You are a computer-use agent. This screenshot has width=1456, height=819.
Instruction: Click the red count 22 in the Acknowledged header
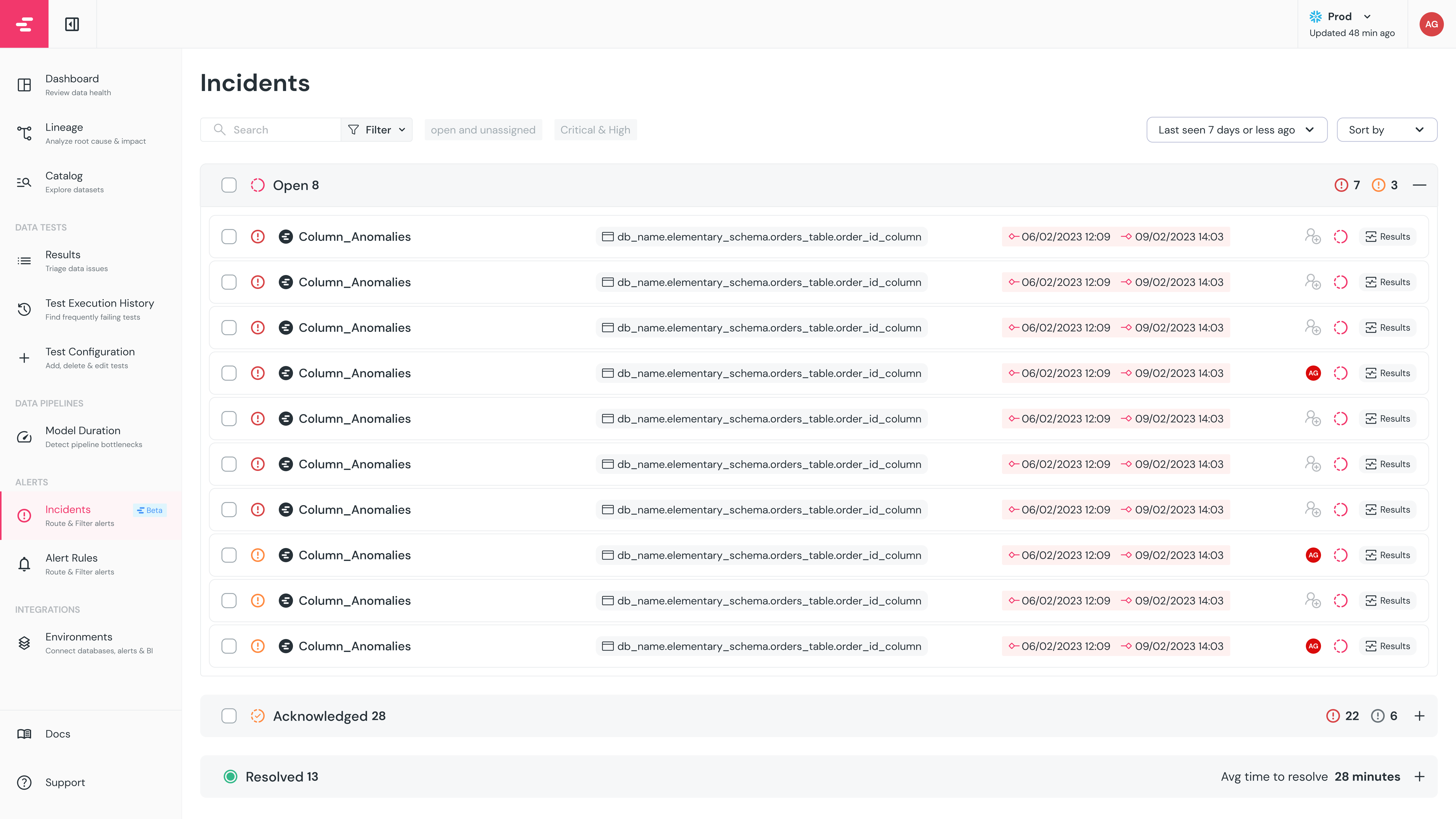pos(1343,716)
